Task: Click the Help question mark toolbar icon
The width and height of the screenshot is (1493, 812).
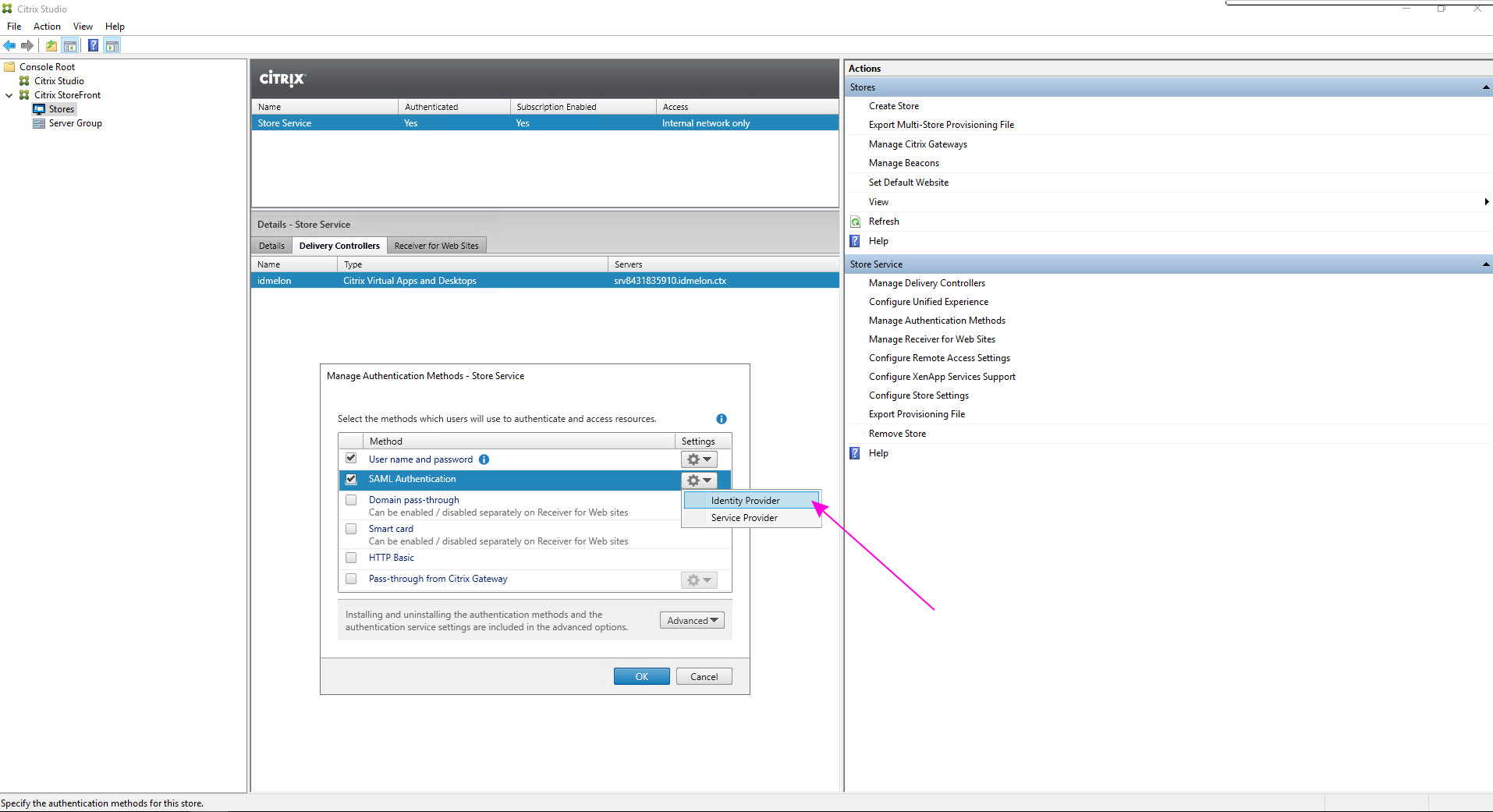Action: (93, 46)
